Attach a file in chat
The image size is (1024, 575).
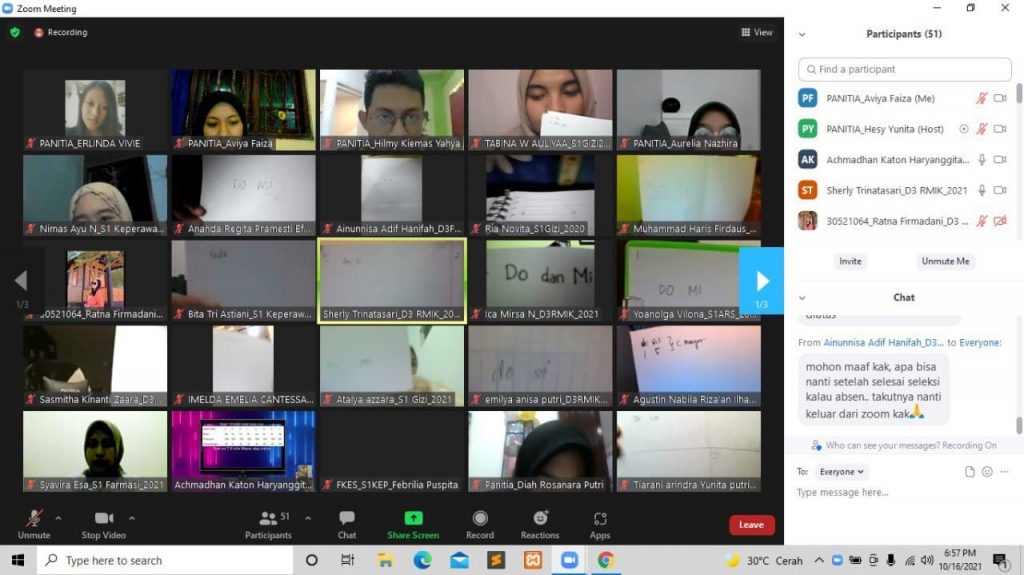pos(969,472)
